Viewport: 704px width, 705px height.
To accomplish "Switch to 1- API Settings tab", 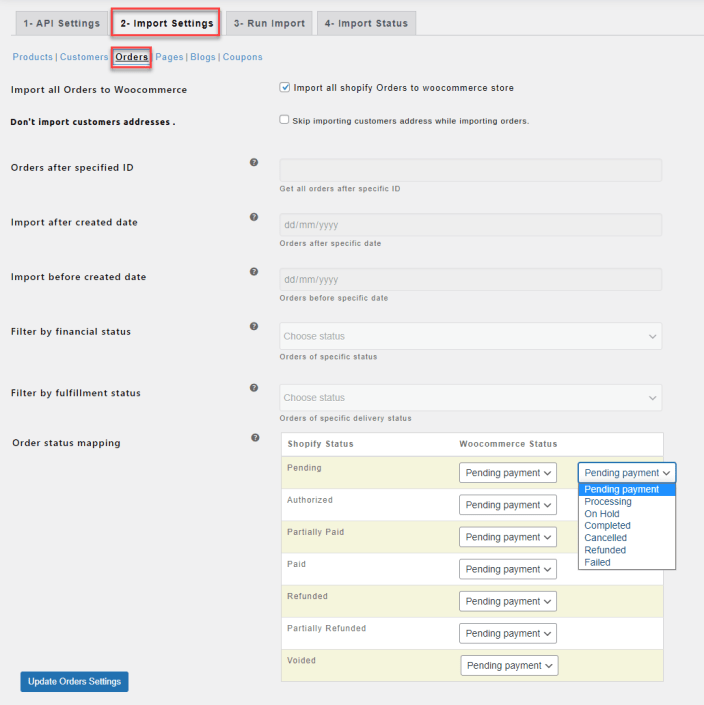I will pos(62,23).
